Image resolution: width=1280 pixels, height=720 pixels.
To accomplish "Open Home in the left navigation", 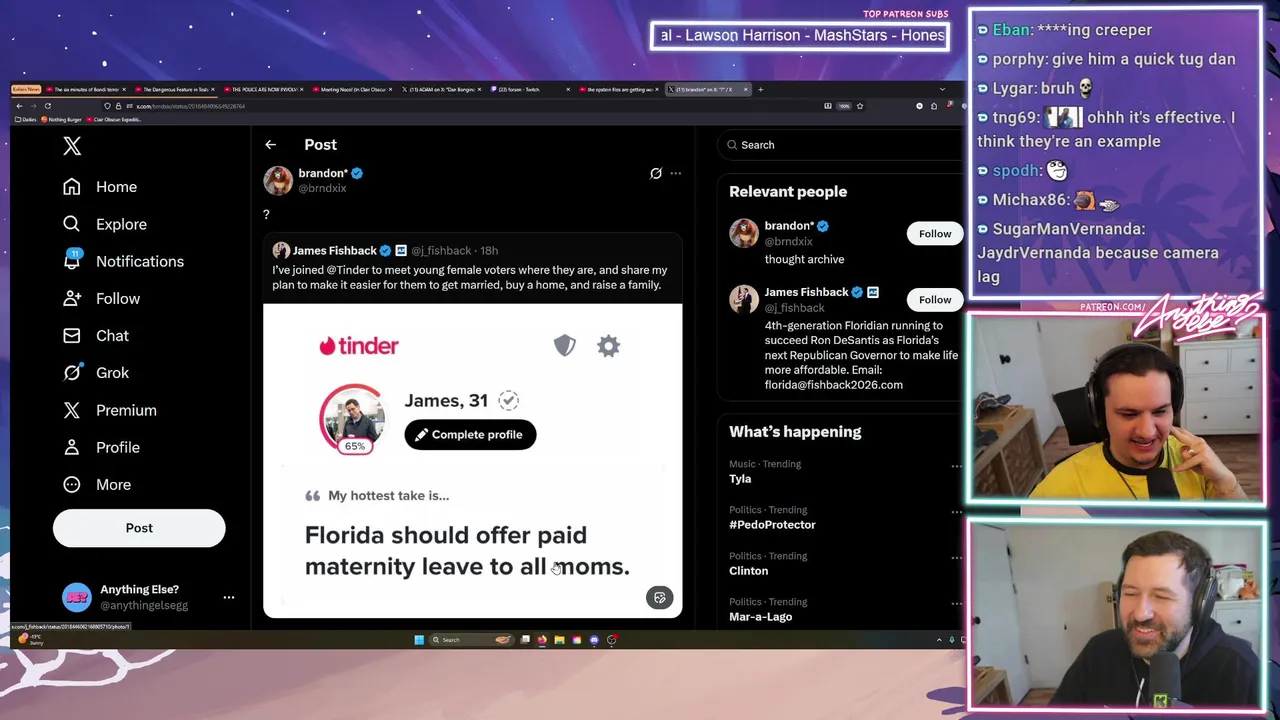I will [100, 187].
